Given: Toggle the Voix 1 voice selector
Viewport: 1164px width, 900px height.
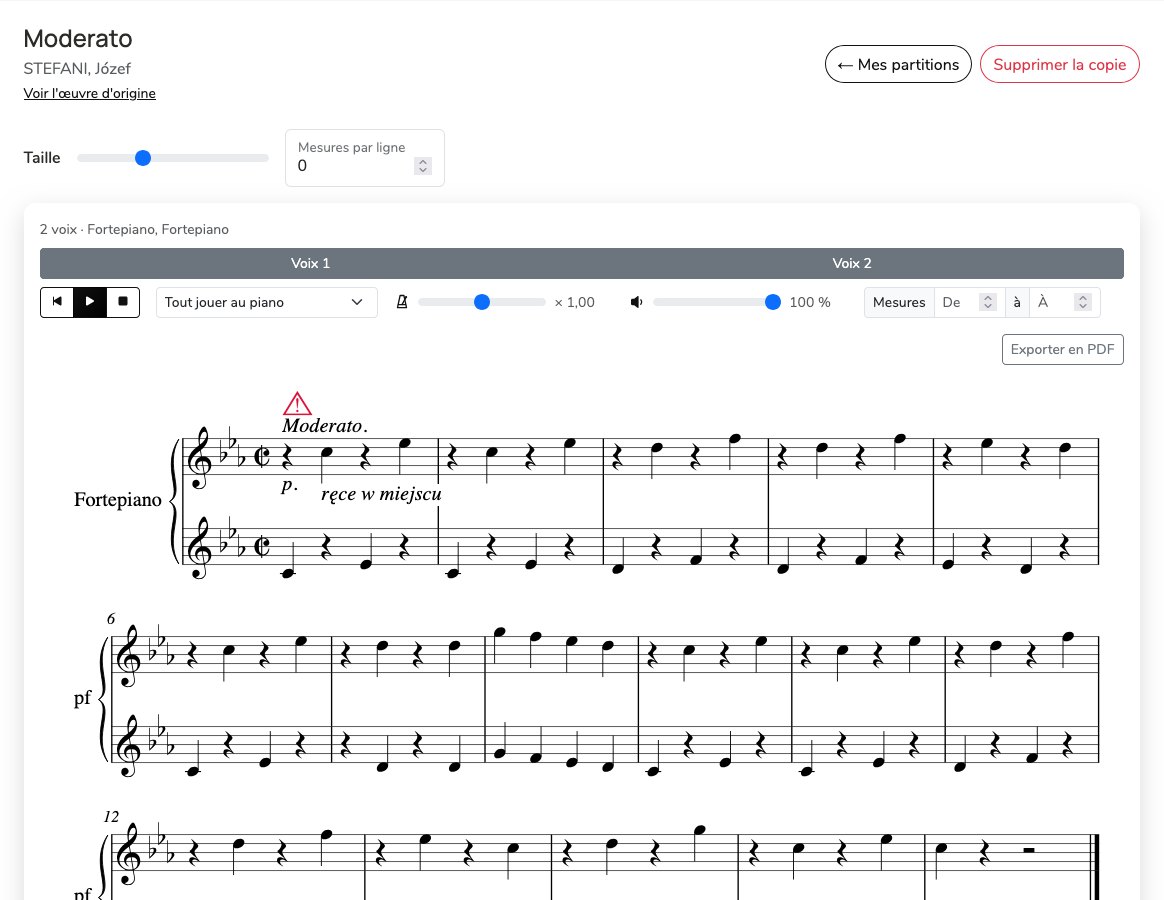Looking at the screenshot, I should point(310,263).
